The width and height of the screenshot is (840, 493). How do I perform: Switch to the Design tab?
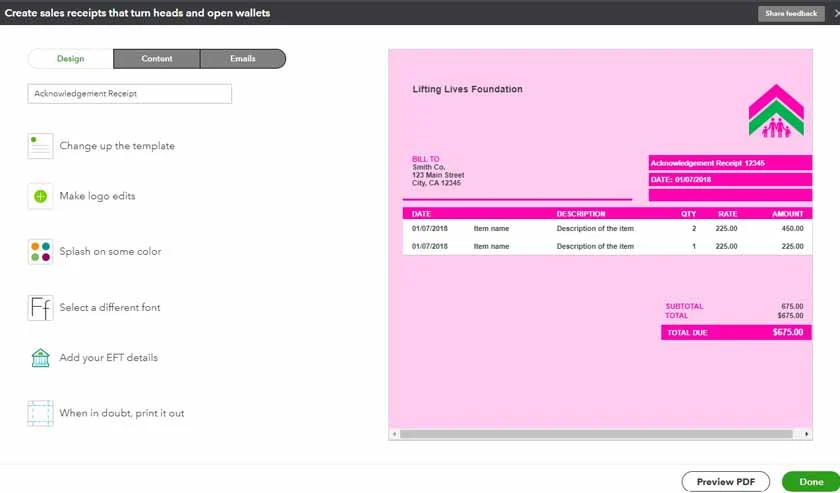pyautogui.click(x=71, y=59)
